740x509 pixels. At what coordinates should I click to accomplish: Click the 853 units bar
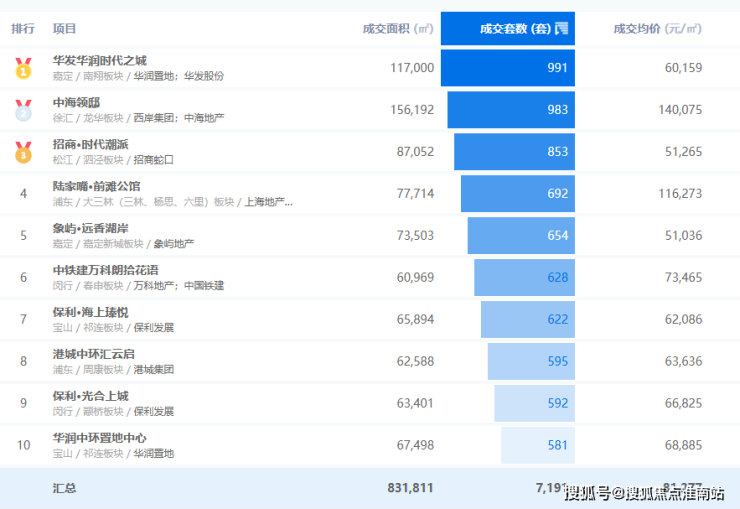click(x=514, y=152)
